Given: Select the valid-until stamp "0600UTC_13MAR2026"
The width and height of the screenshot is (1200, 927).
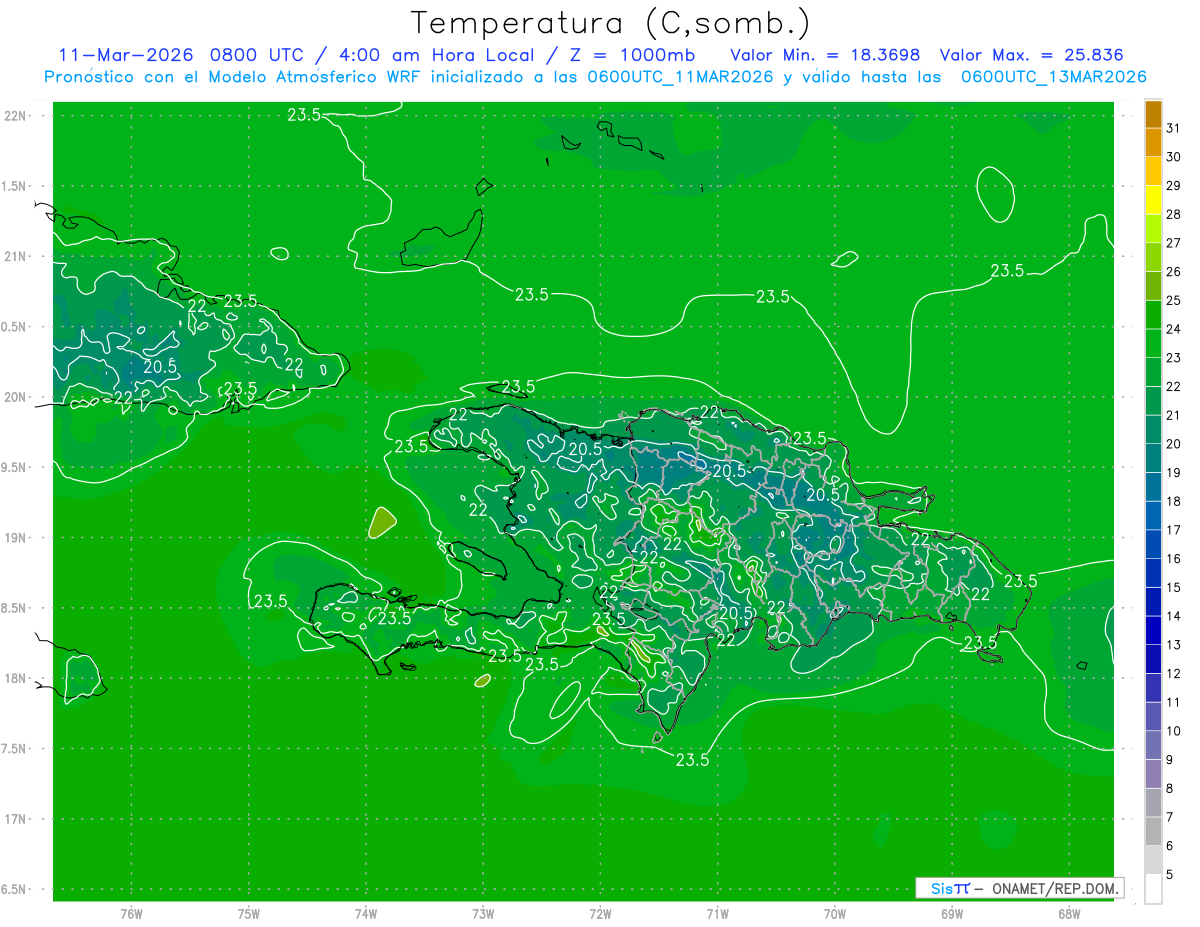Looking at the screenshot, I should pos(1053,77).
